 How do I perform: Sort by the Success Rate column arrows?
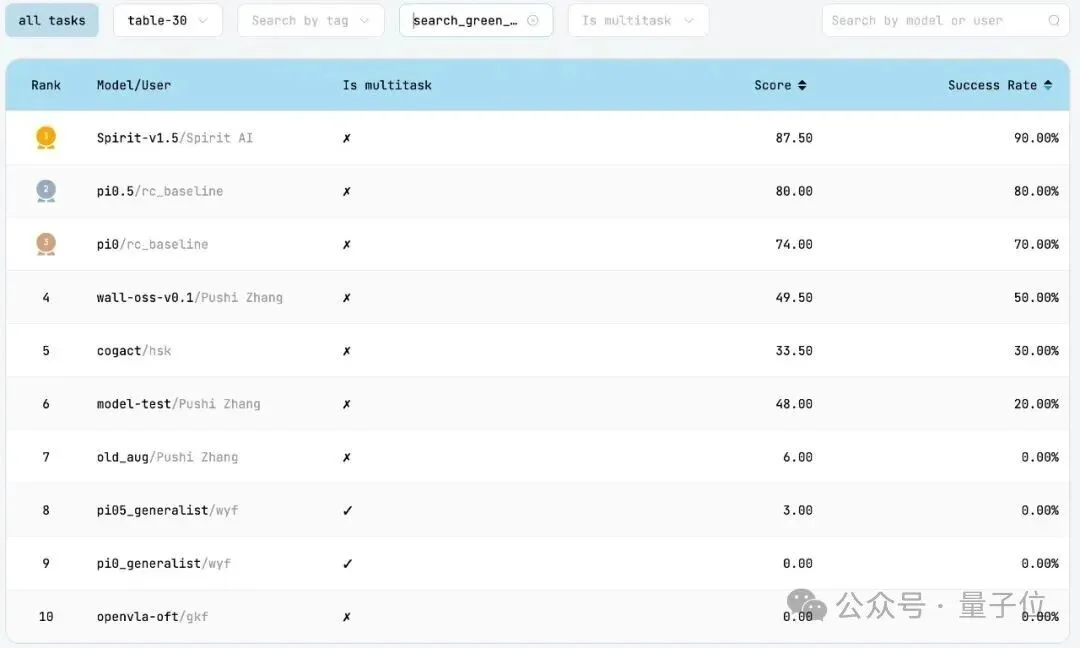click(x=1049, y=85)
